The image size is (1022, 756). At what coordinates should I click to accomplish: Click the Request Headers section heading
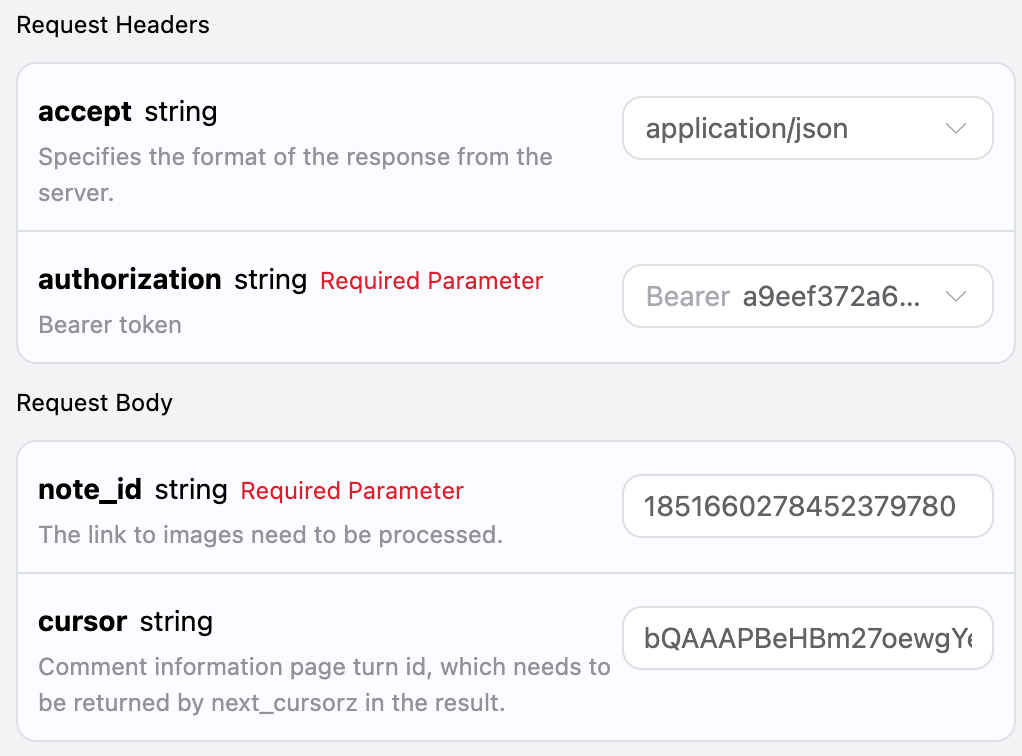tap(113, 25)
